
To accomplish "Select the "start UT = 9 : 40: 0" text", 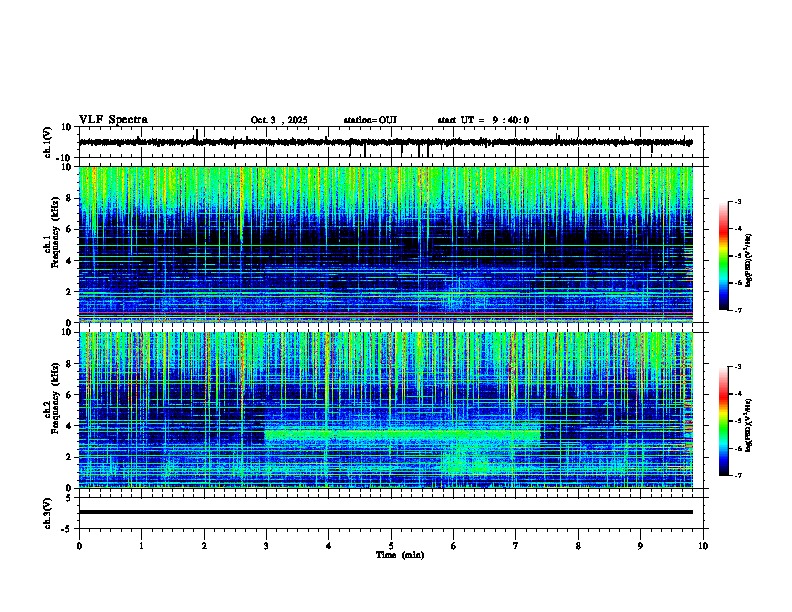I will [483, 120].
